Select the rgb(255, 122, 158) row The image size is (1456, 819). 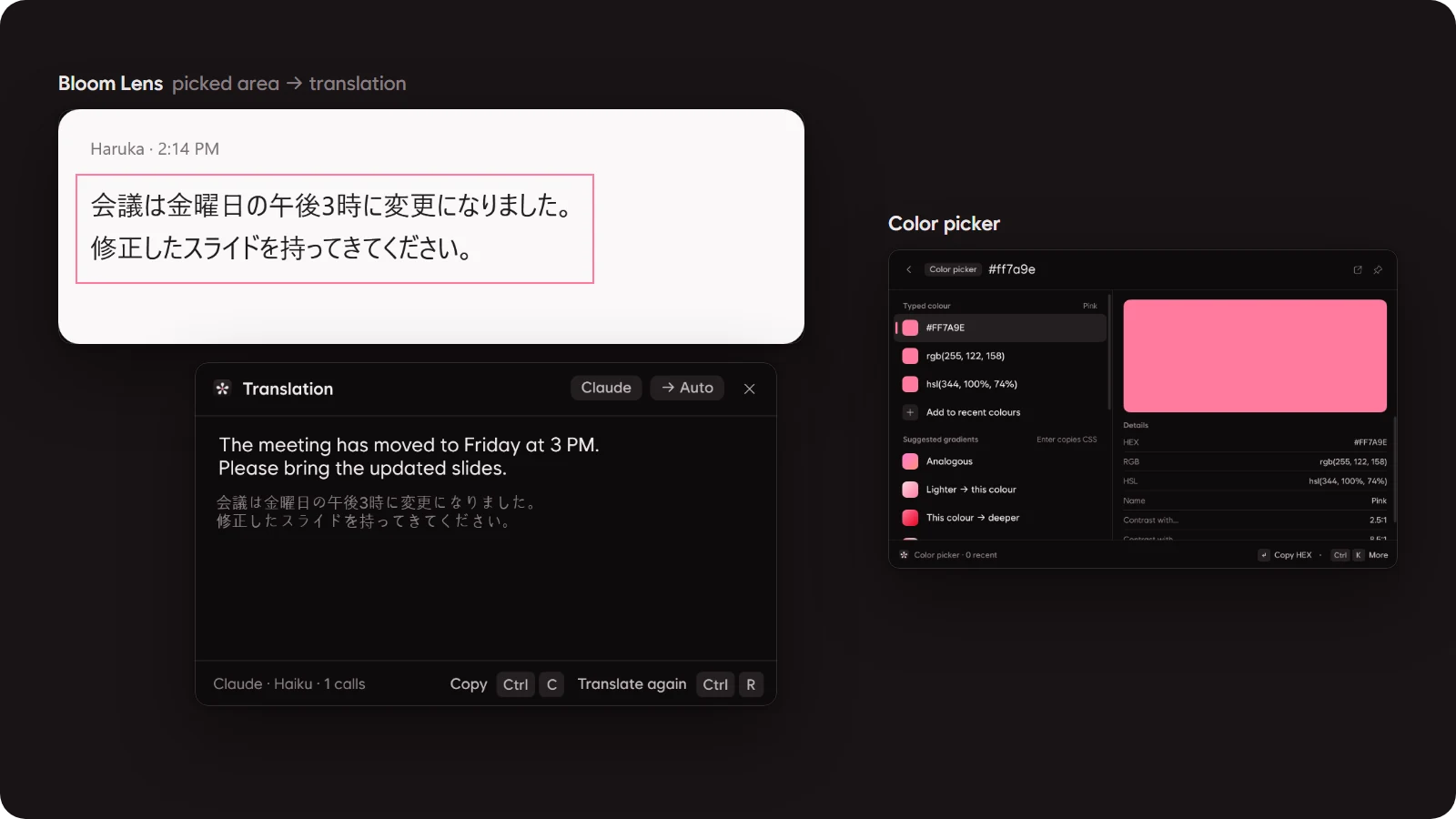tap(1000, 356)
